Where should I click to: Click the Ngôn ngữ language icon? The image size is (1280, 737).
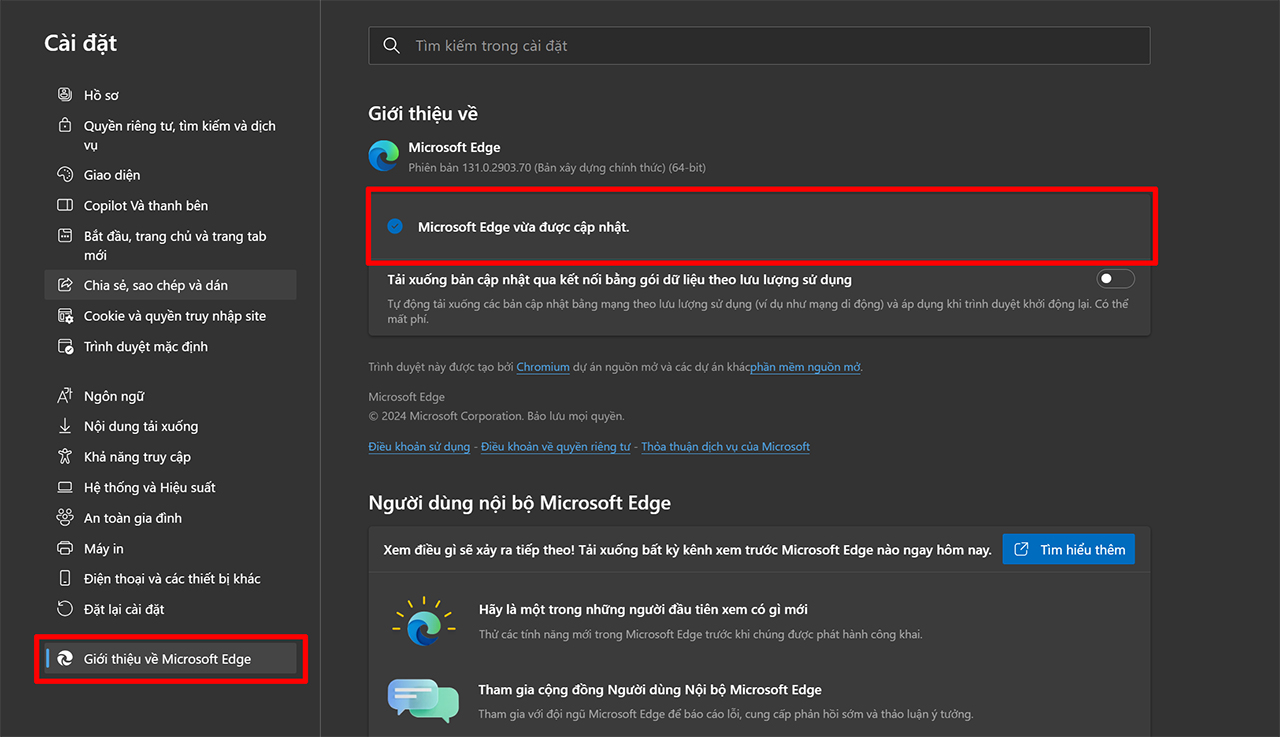pyautogui.click(x=65, y=396)
